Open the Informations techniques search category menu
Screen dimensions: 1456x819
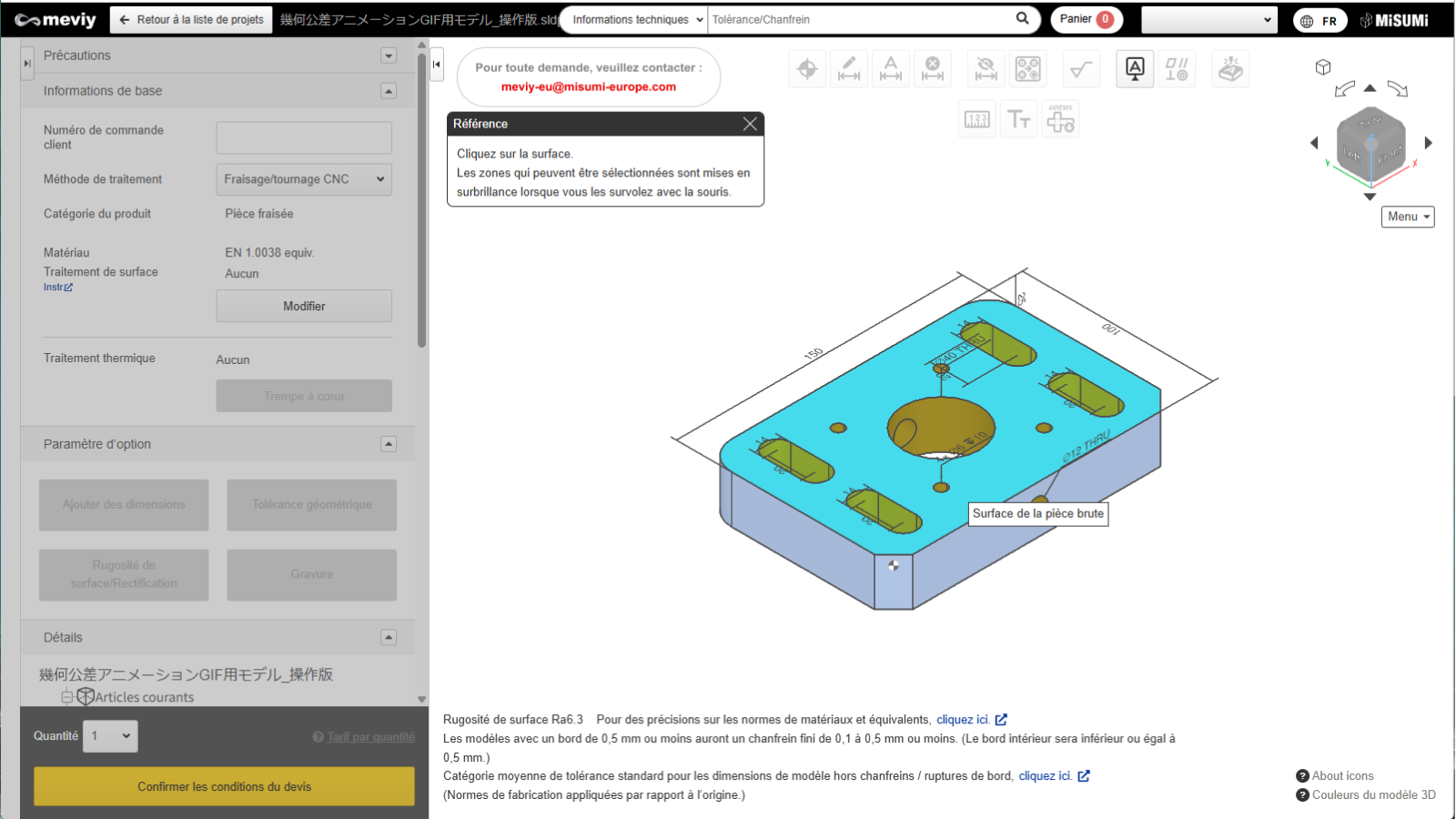(x=636, y=20)
